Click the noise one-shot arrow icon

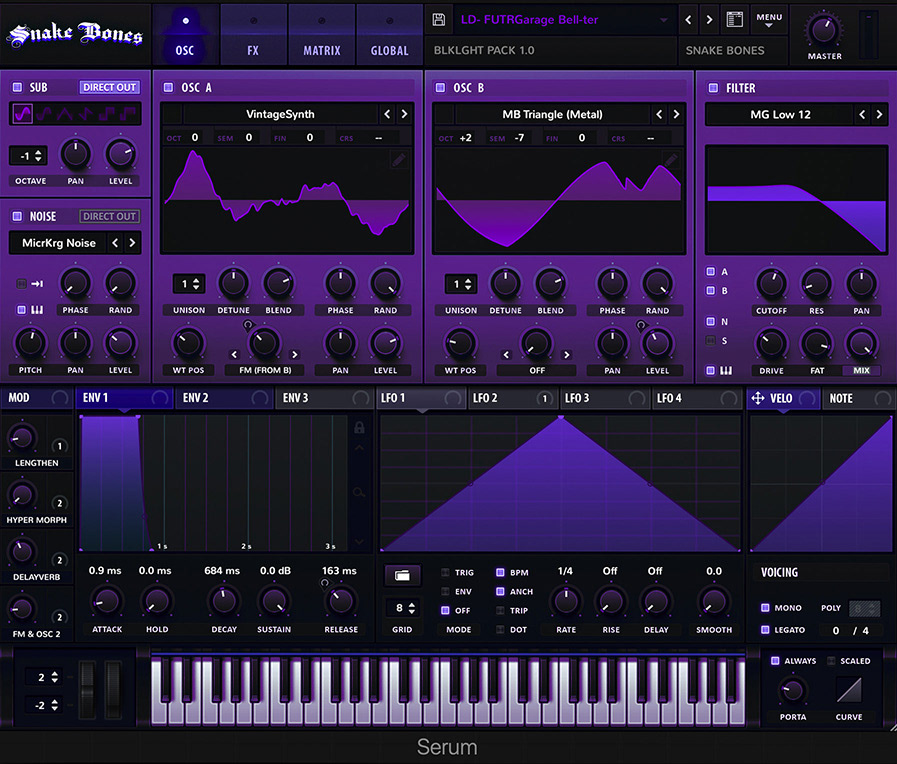[x=37, y=284]
